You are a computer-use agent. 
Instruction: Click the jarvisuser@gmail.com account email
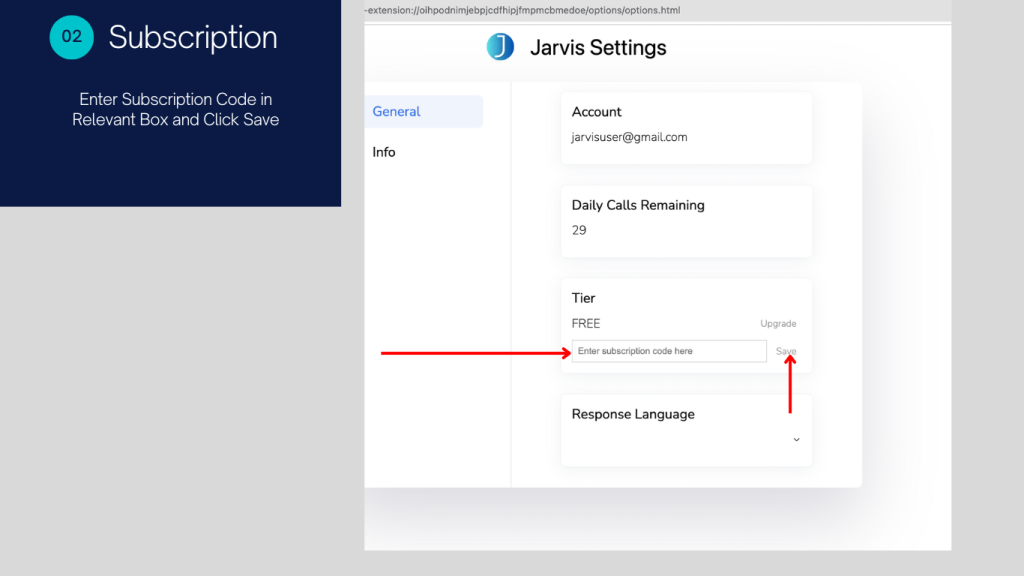coord(629,137)
